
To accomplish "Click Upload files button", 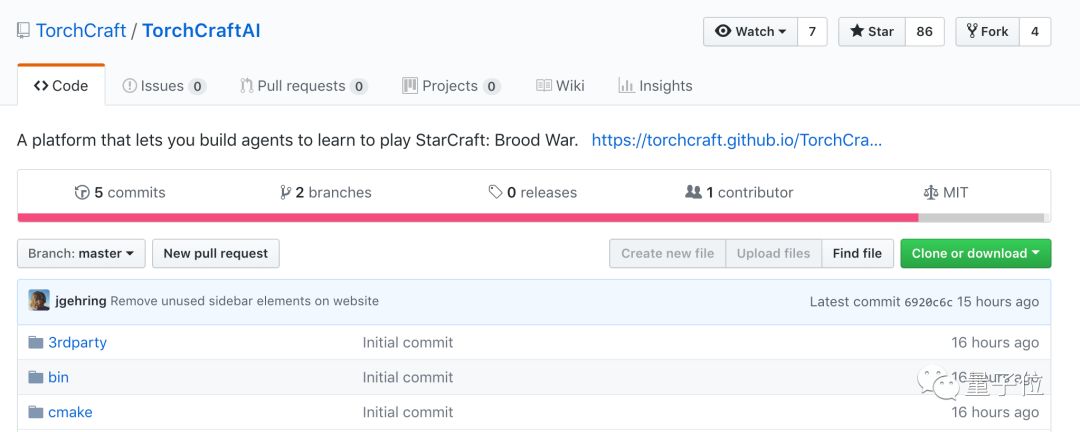I will pos(773,254).
